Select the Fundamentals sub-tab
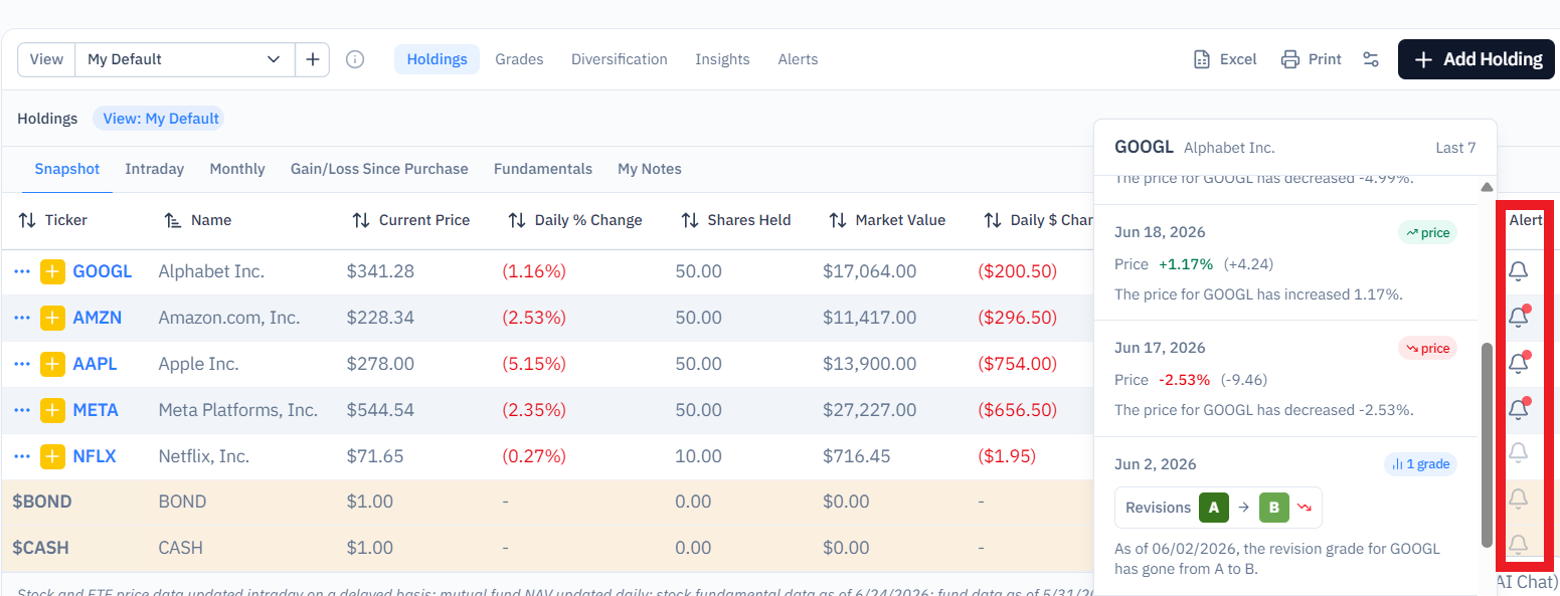The height and width of the screenshot is (596, 1560). pyautogui.click(x=543, y=169)
